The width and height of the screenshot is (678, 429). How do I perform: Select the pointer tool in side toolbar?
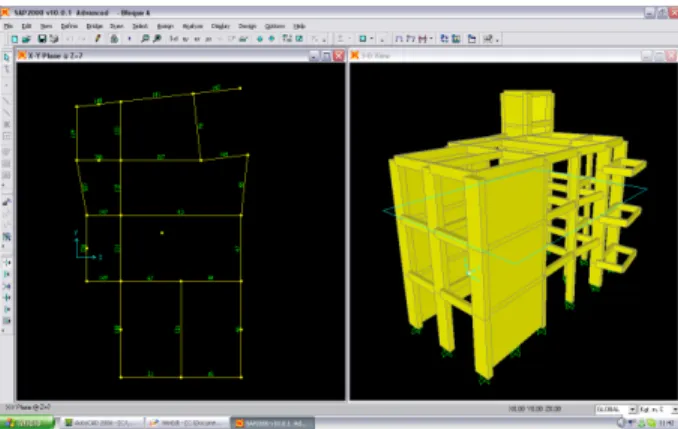pyautogui.click(x=6, y=57)
